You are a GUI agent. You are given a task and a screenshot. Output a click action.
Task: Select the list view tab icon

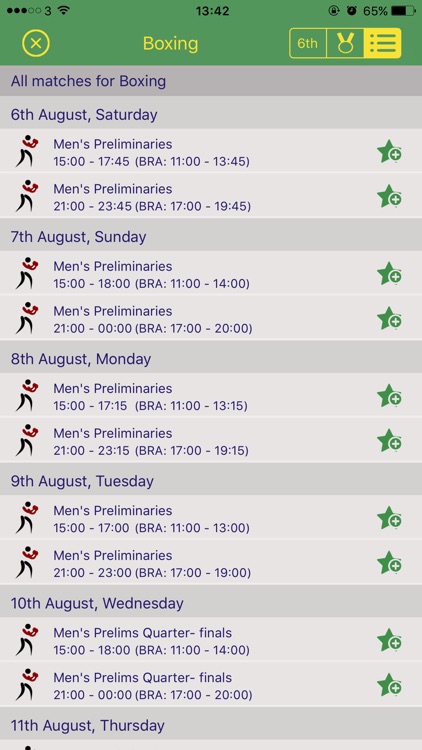point(382,44)
